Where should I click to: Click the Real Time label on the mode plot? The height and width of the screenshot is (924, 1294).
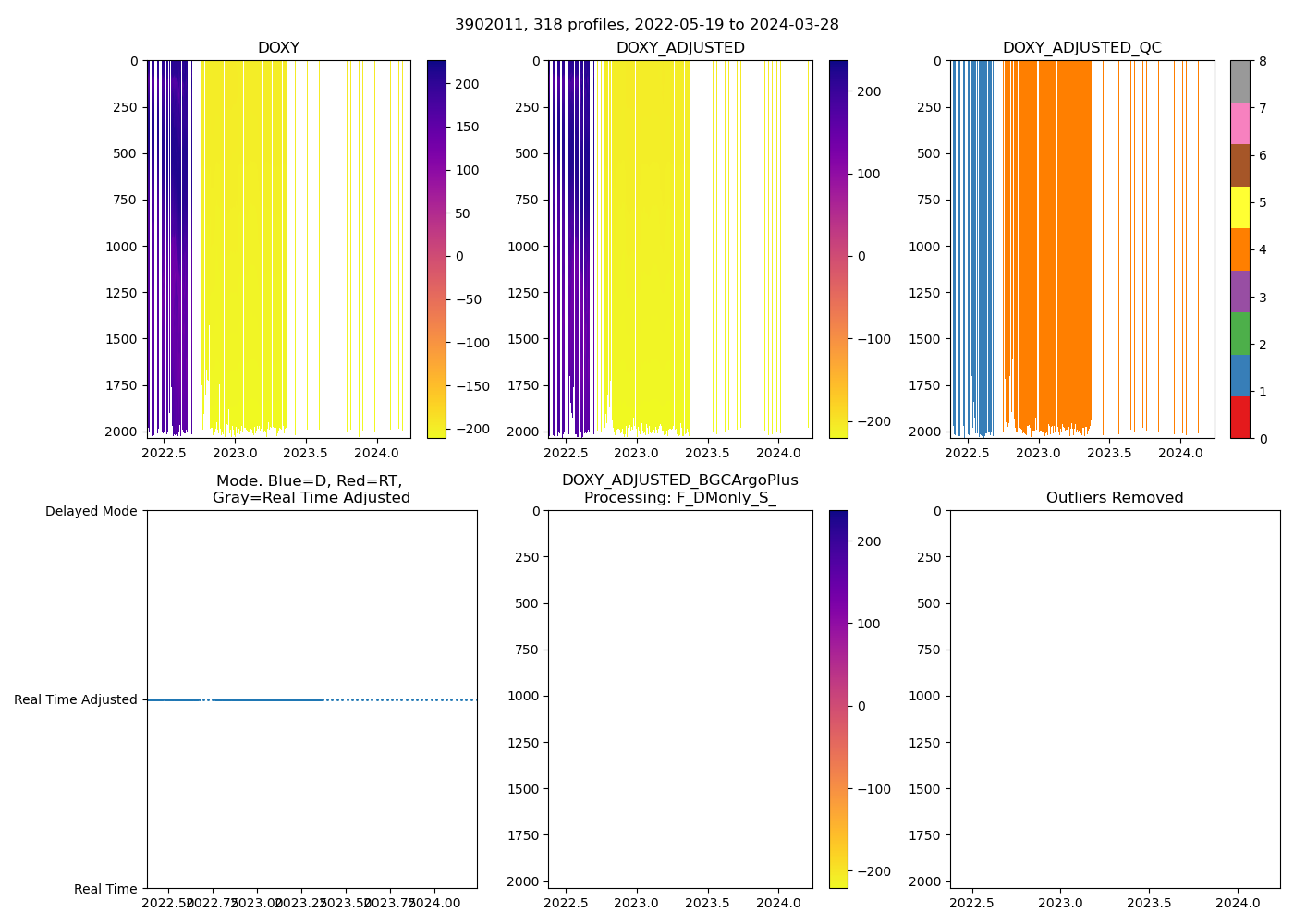click(105, 889)
